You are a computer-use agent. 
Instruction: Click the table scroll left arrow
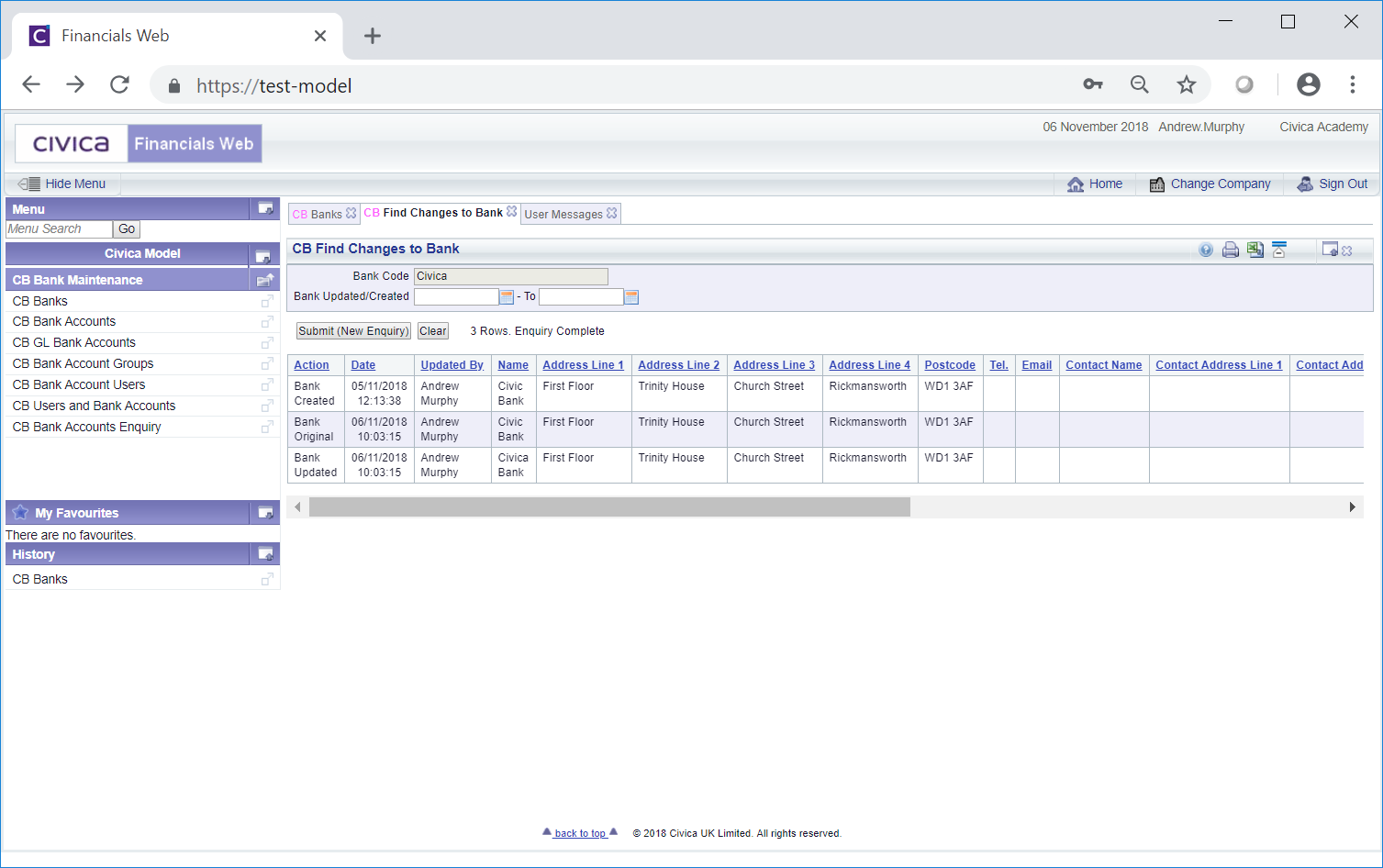tap(297, 507)
